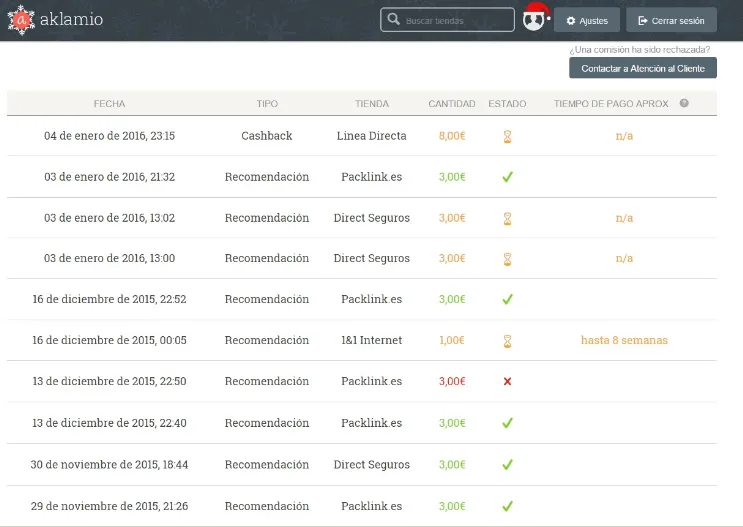This screenshot has height=527, width=743.
Task: Click hourglass status for 1&1 Internet row
Action: [507, 341]
